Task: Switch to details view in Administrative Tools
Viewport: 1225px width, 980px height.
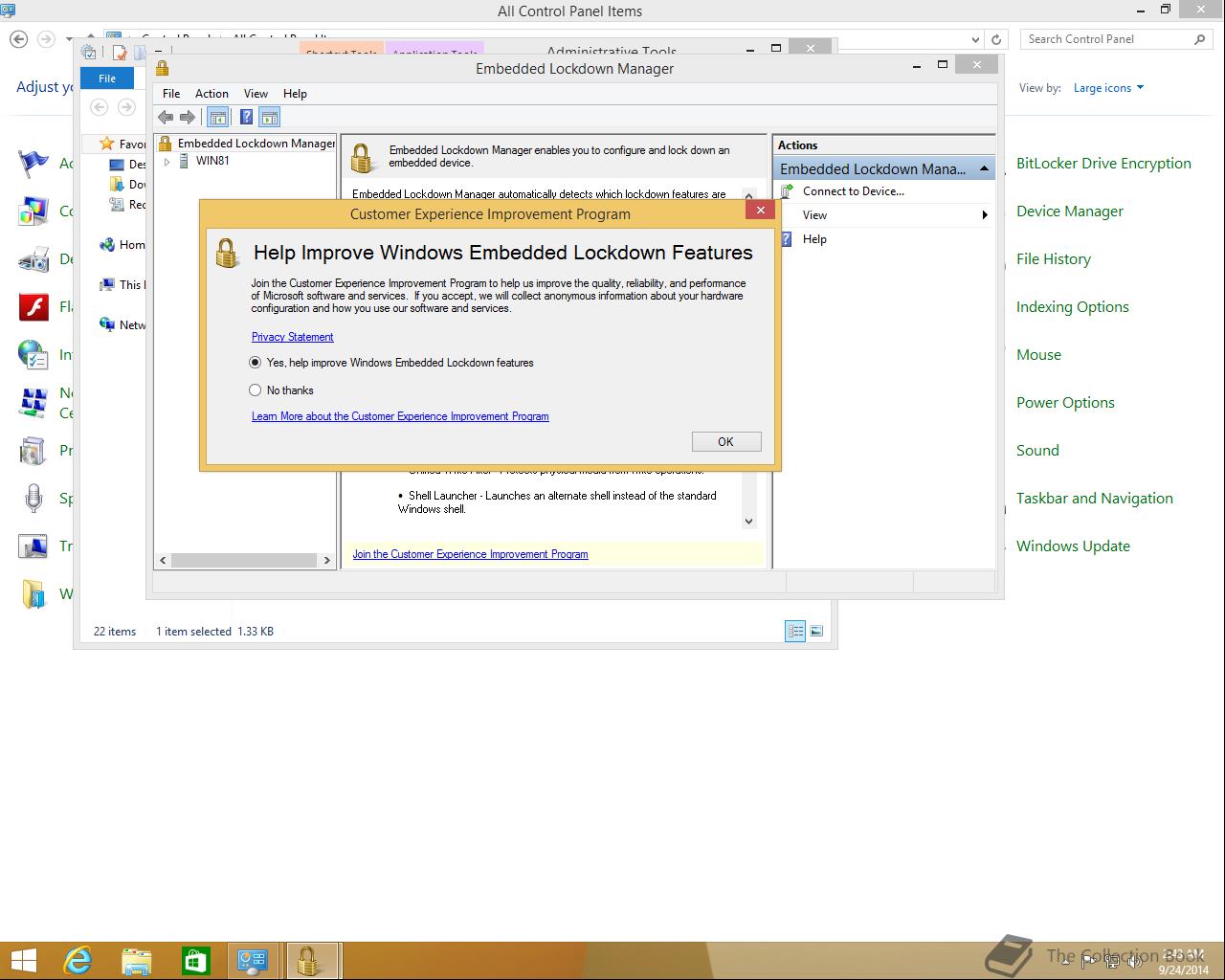Action: (x=795, y=631)
